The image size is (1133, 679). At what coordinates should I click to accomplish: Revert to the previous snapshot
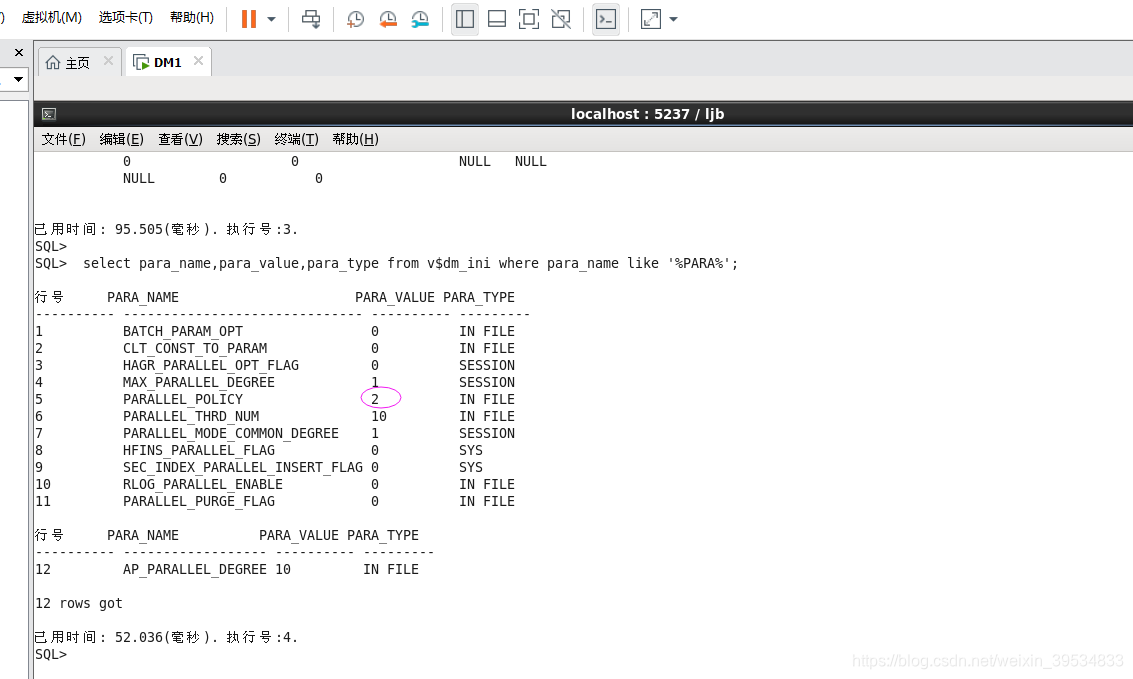pos(388,20)
